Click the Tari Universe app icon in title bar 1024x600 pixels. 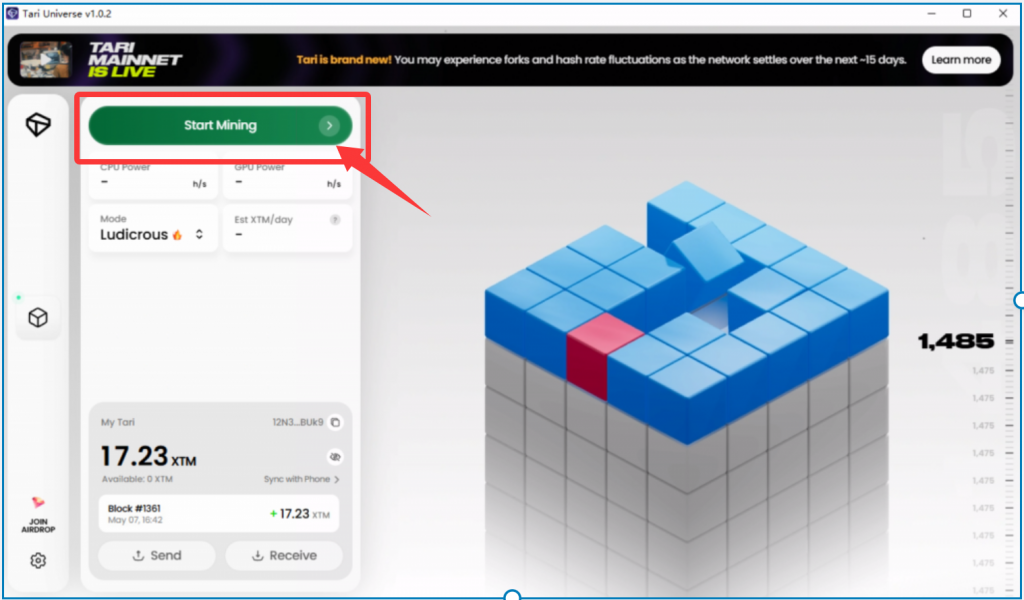click(12, 14)
